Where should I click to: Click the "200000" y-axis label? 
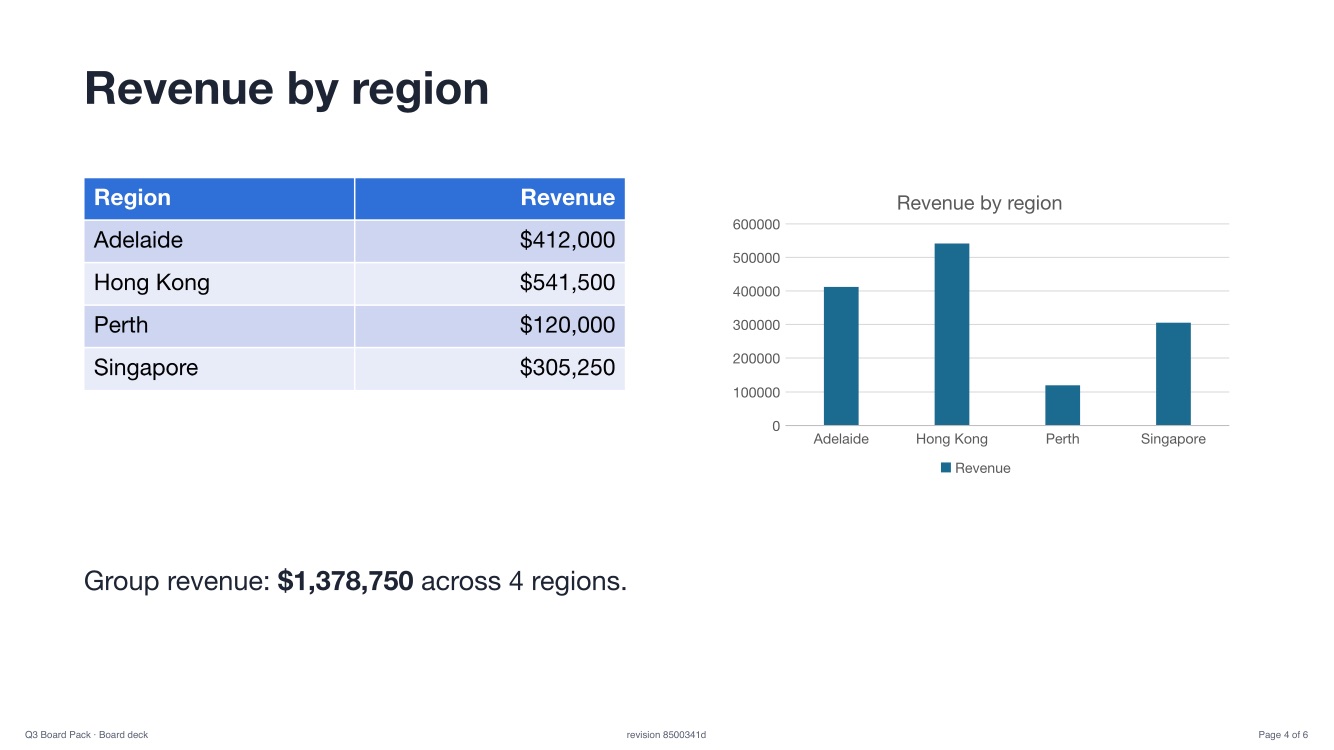pos(756,358)
